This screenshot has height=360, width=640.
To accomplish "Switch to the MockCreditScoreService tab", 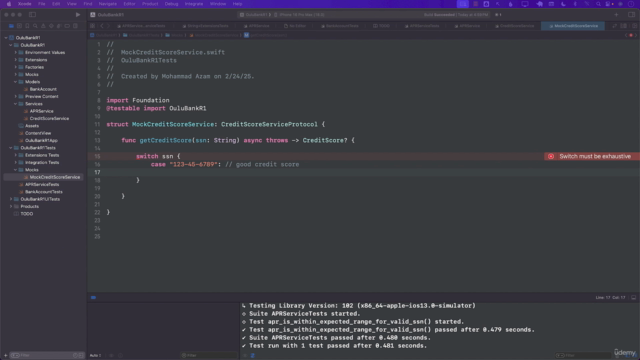I will coord(573,26).
